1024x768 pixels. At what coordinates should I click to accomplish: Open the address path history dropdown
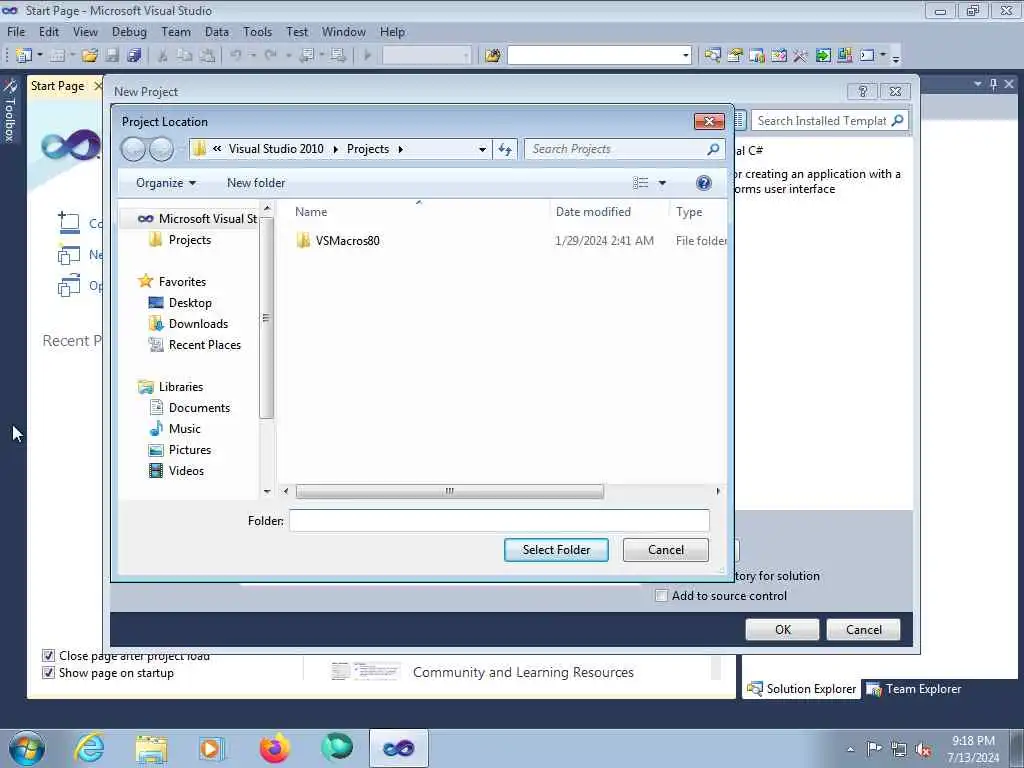point(482,149)
